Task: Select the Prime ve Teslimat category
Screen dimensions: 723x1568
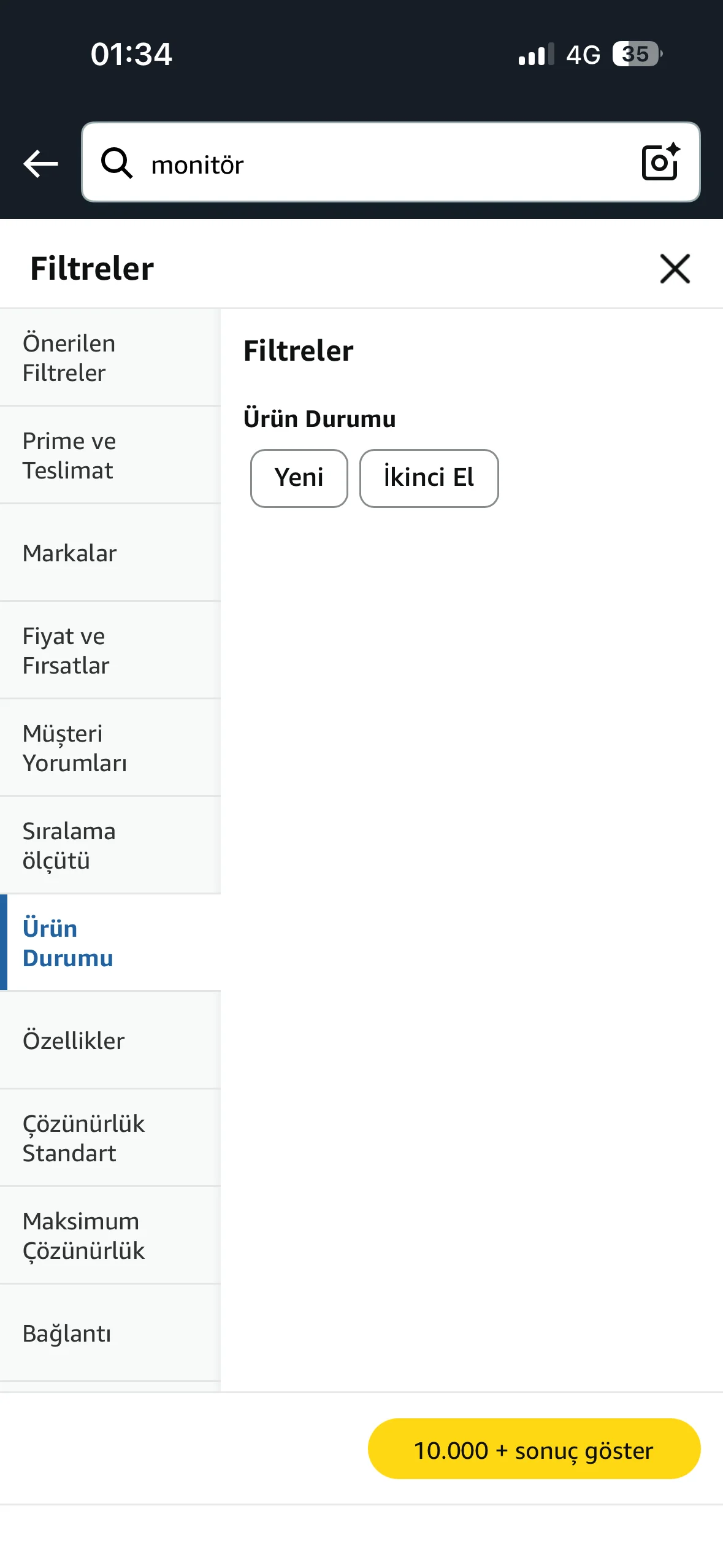Action: 110,455
